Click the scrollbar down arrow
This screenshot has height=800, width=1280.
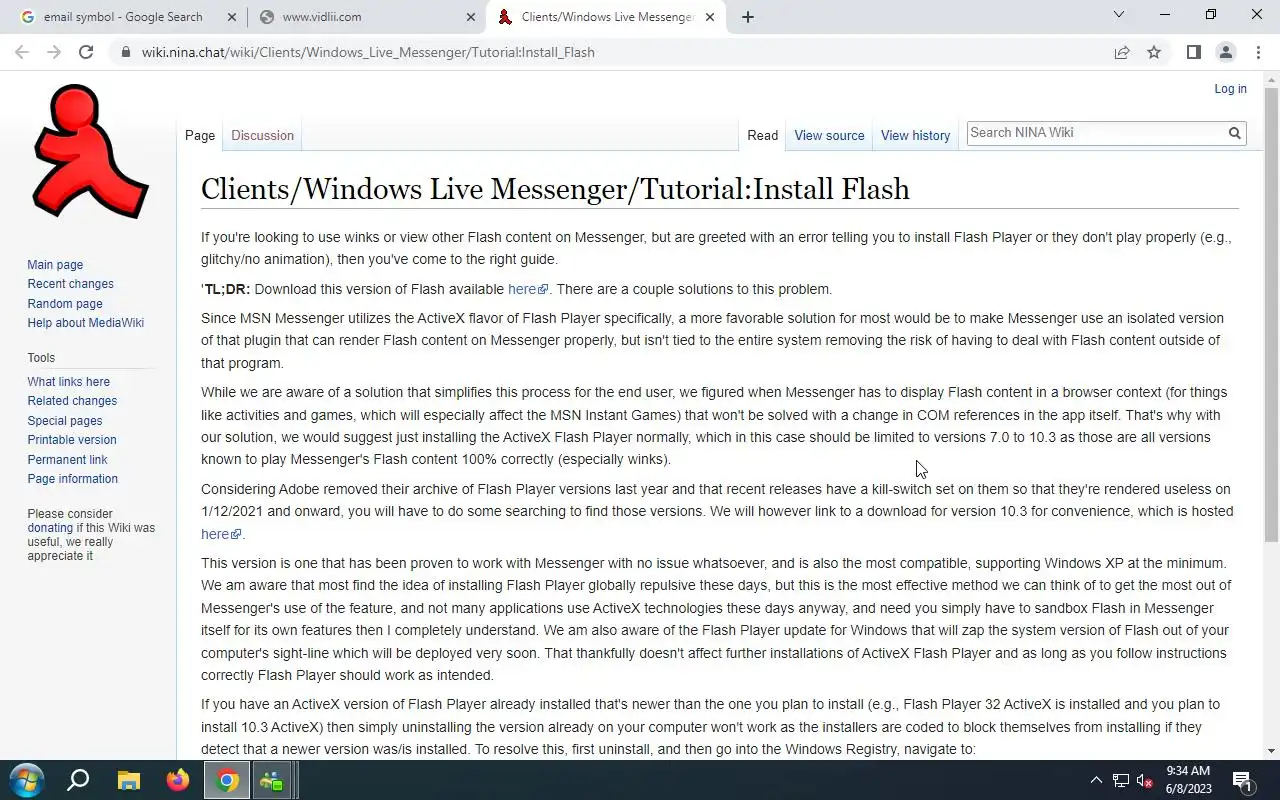tap(1271, 751)
